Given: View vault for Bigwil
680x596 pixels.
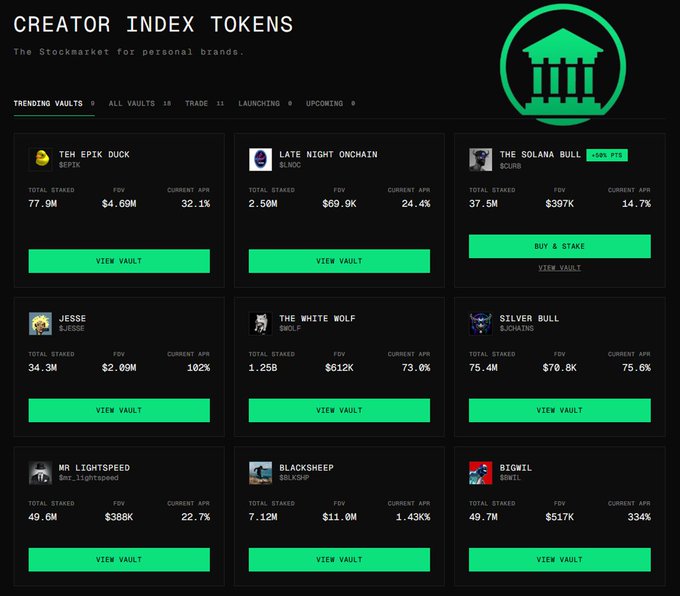Looking at the screenshot, I should pyautogui.click(x=559, y=560).
